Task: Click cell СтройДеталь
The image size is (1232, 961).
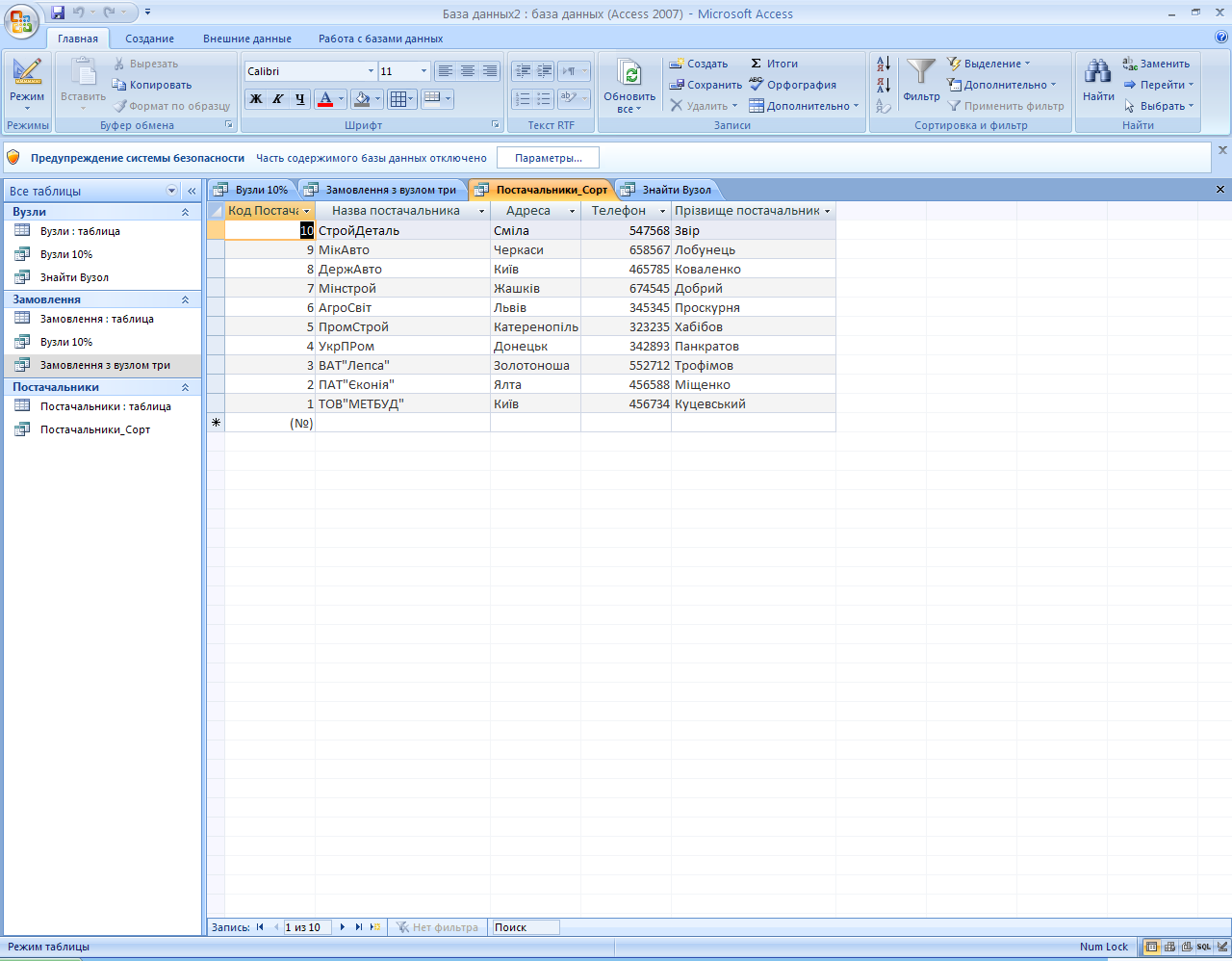Action: (402, 230)
